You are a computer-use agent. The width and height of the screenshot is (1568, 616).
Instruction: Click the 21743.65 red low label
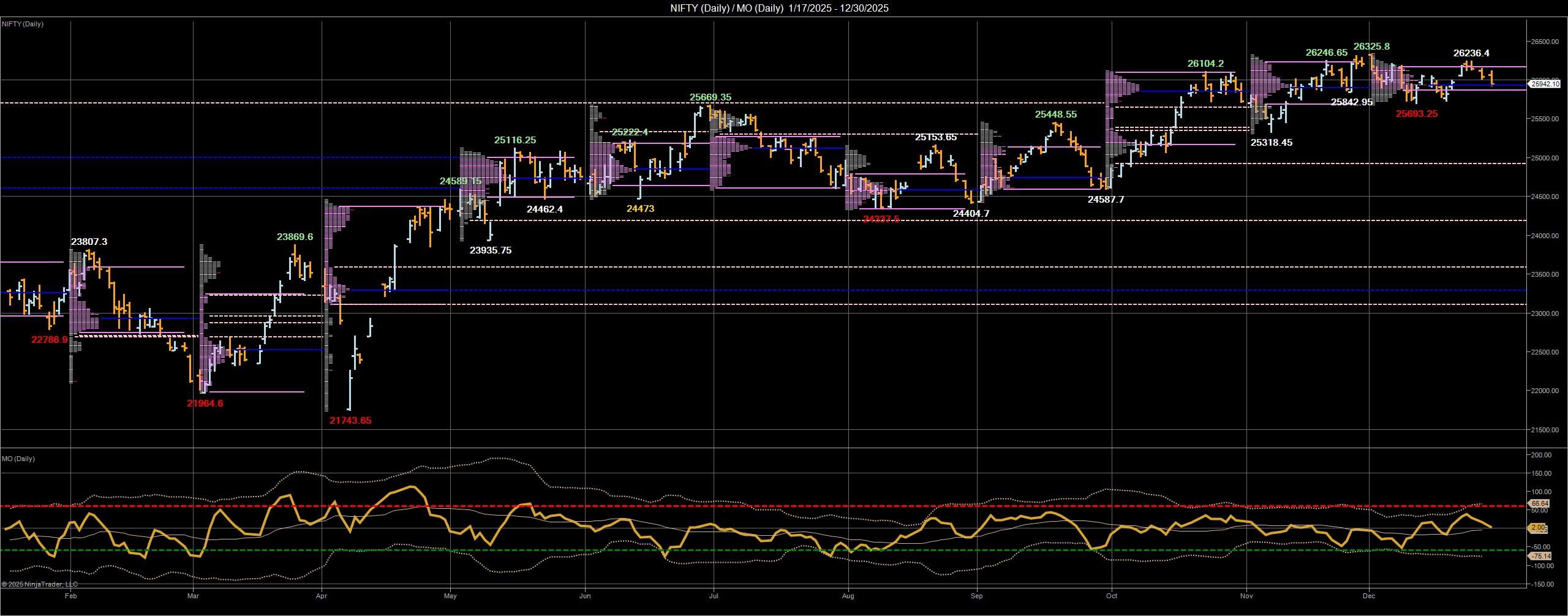[350, 421]
